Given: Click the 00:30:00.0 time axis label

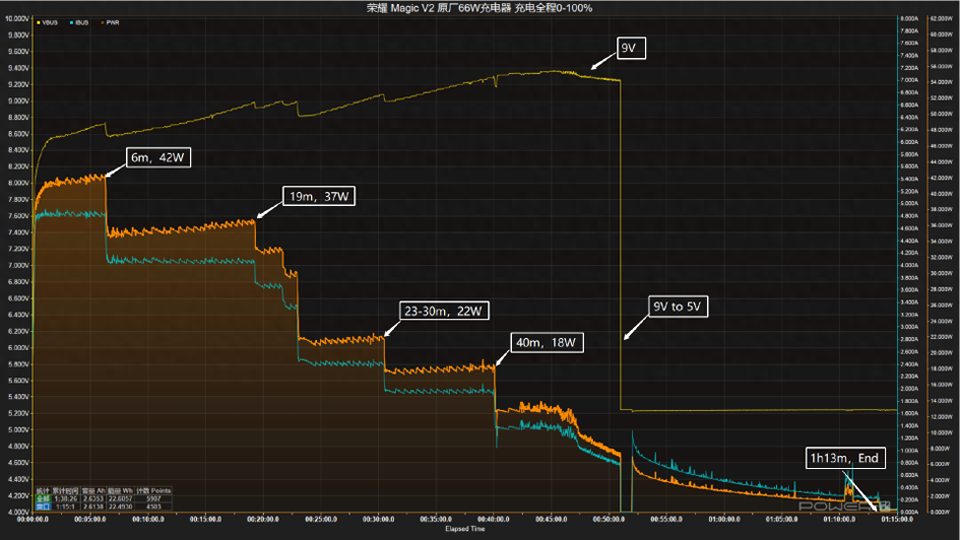Looking at the screenshot, I should [378, 519].
